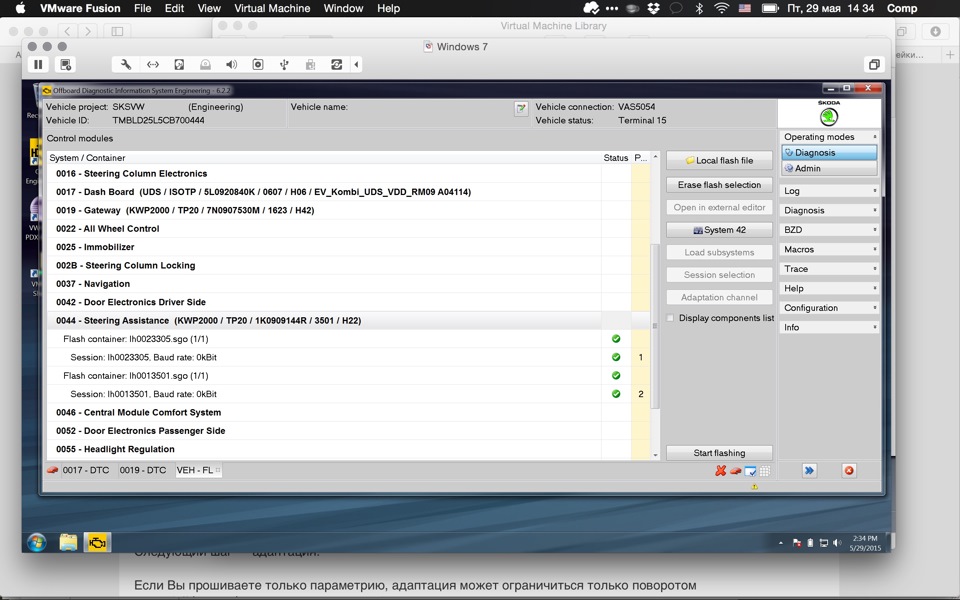Toggle Display components list checkbox
960x600 pixels.
[670, 318]
